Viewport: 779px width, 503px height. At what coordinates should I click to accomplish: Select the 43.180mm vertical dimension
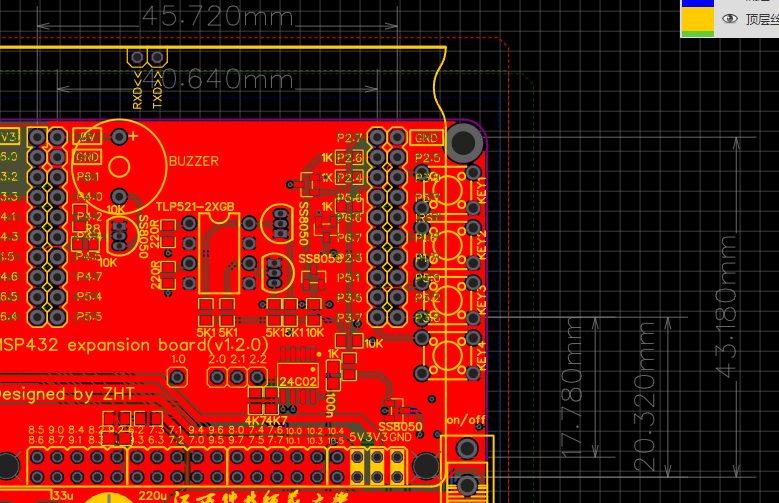726,306
